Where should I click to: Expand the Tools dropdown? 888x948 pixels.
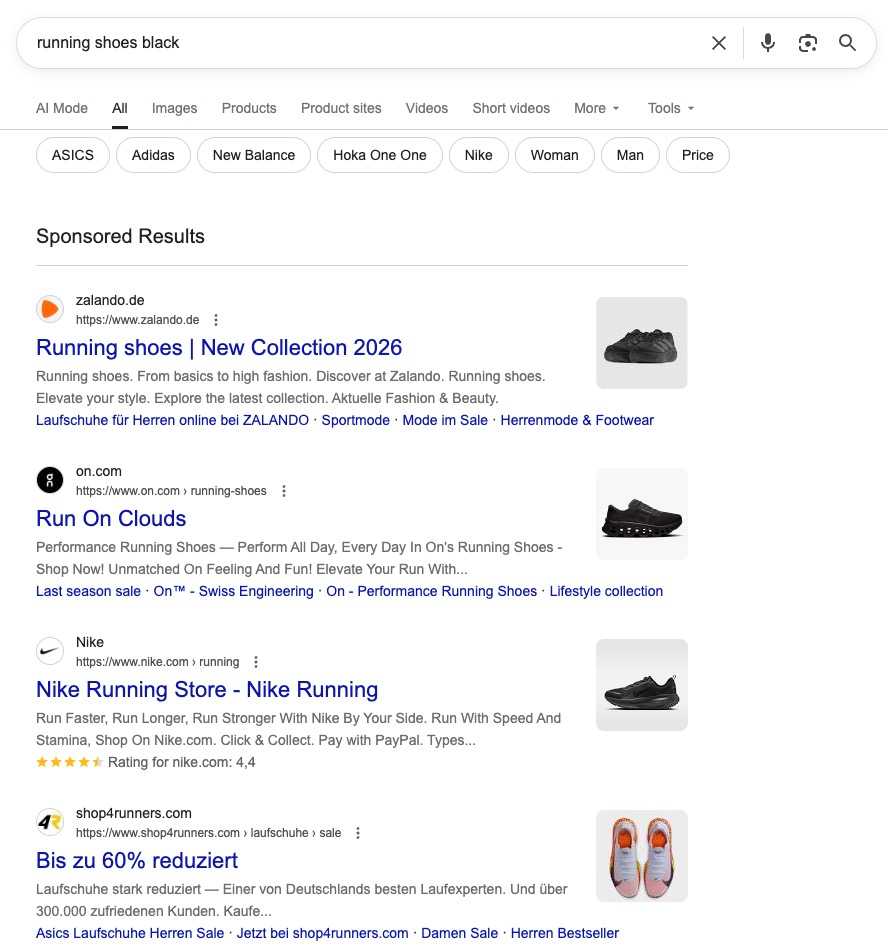coord(671,108)
